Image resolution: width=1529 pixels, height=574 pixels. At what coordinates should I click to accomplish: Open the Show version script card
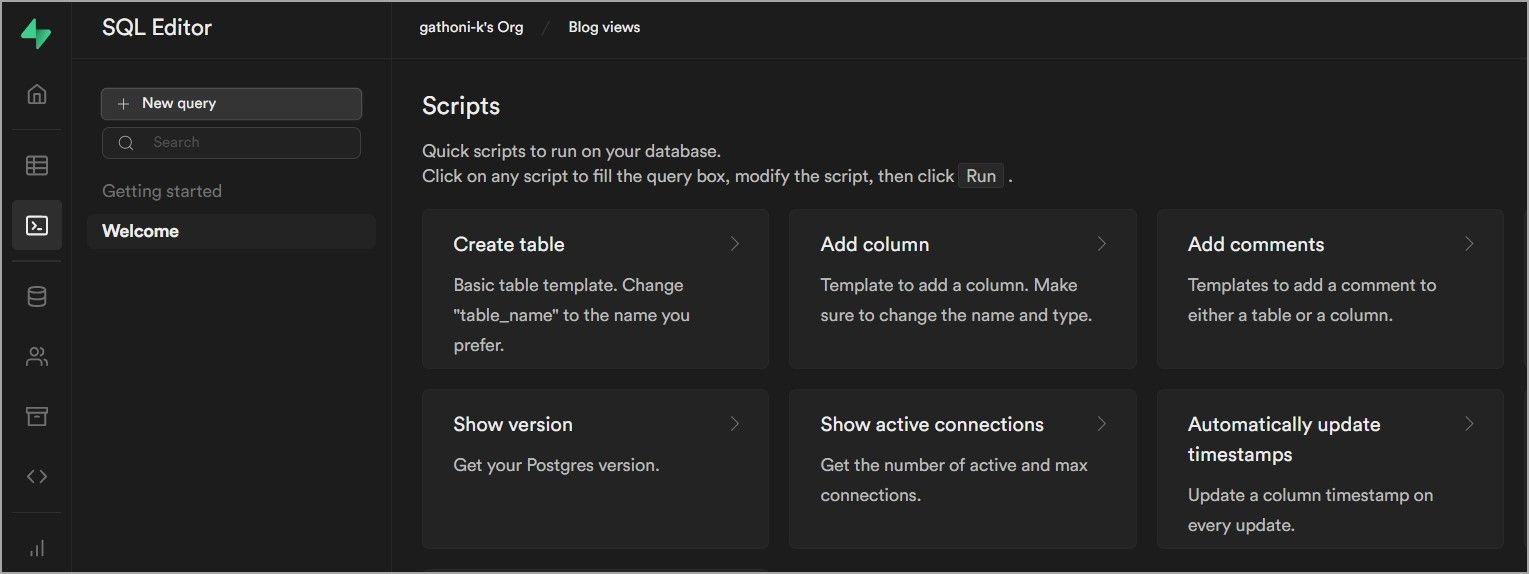595,468
